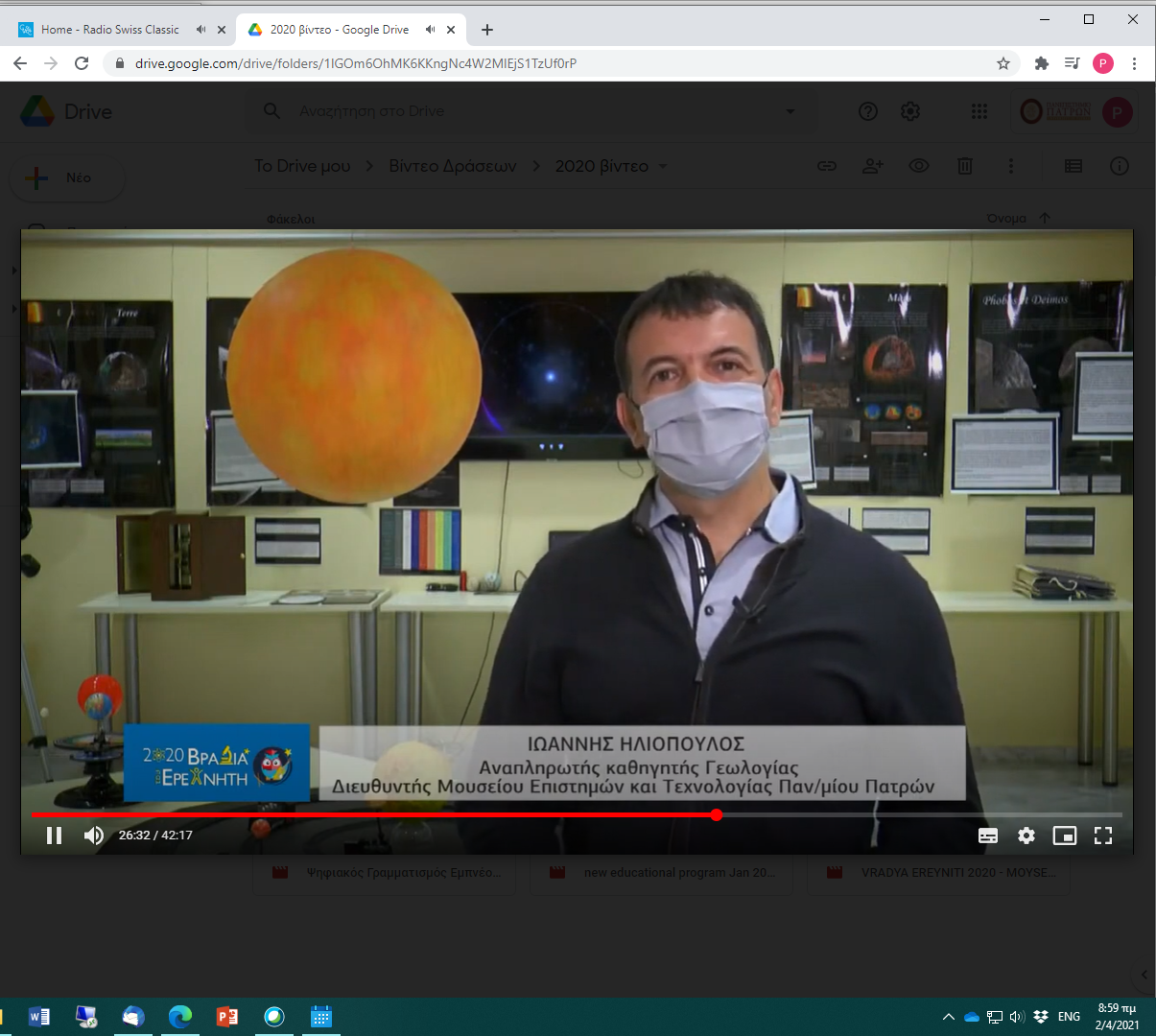Screen dimensions: 1156x1036
Task: Expand the Drive side panel arrow
Action: [x=1144, y=975]
